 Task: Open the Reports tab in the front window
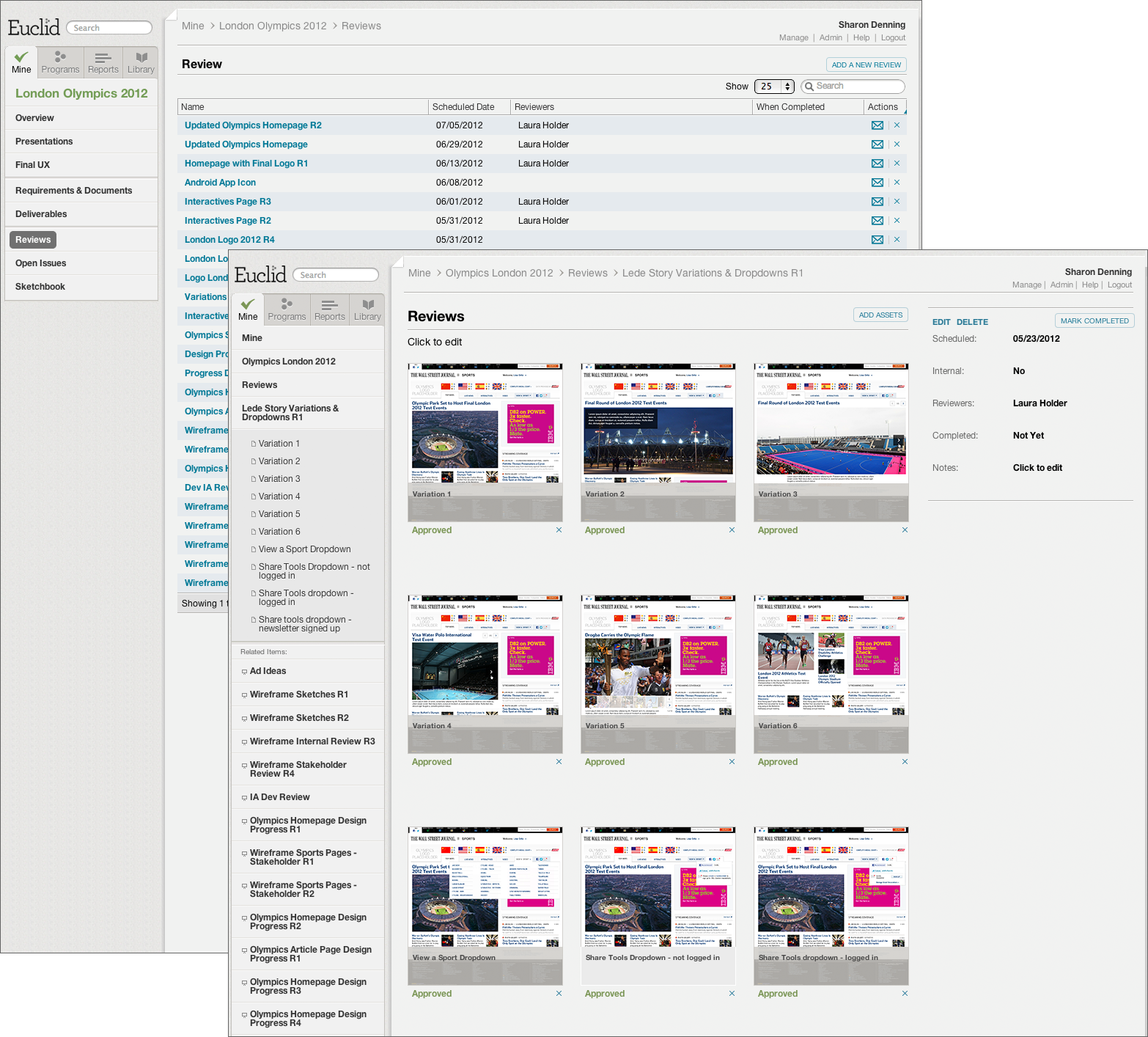click(x=329, y=309)
